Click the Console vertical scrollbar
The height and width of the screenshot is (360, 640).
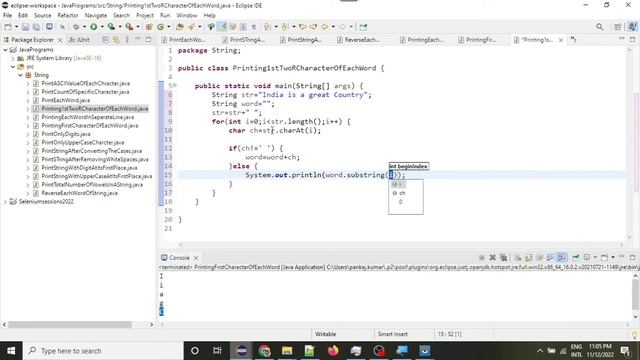(x=636, y=295)
